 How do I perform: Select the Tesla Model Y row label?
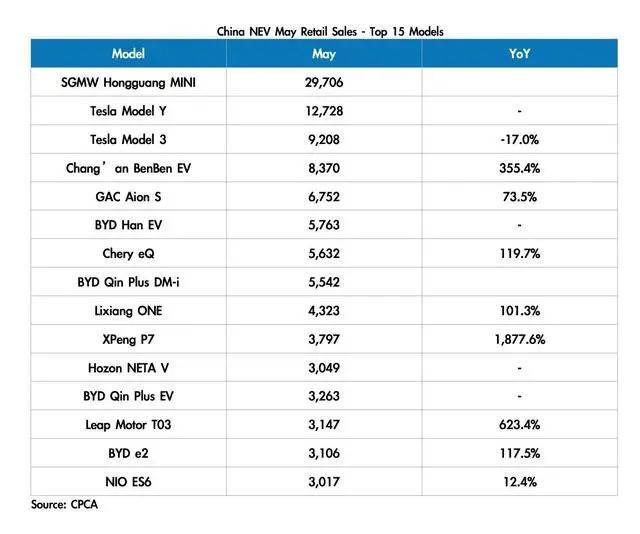click(x=128, y=111)
